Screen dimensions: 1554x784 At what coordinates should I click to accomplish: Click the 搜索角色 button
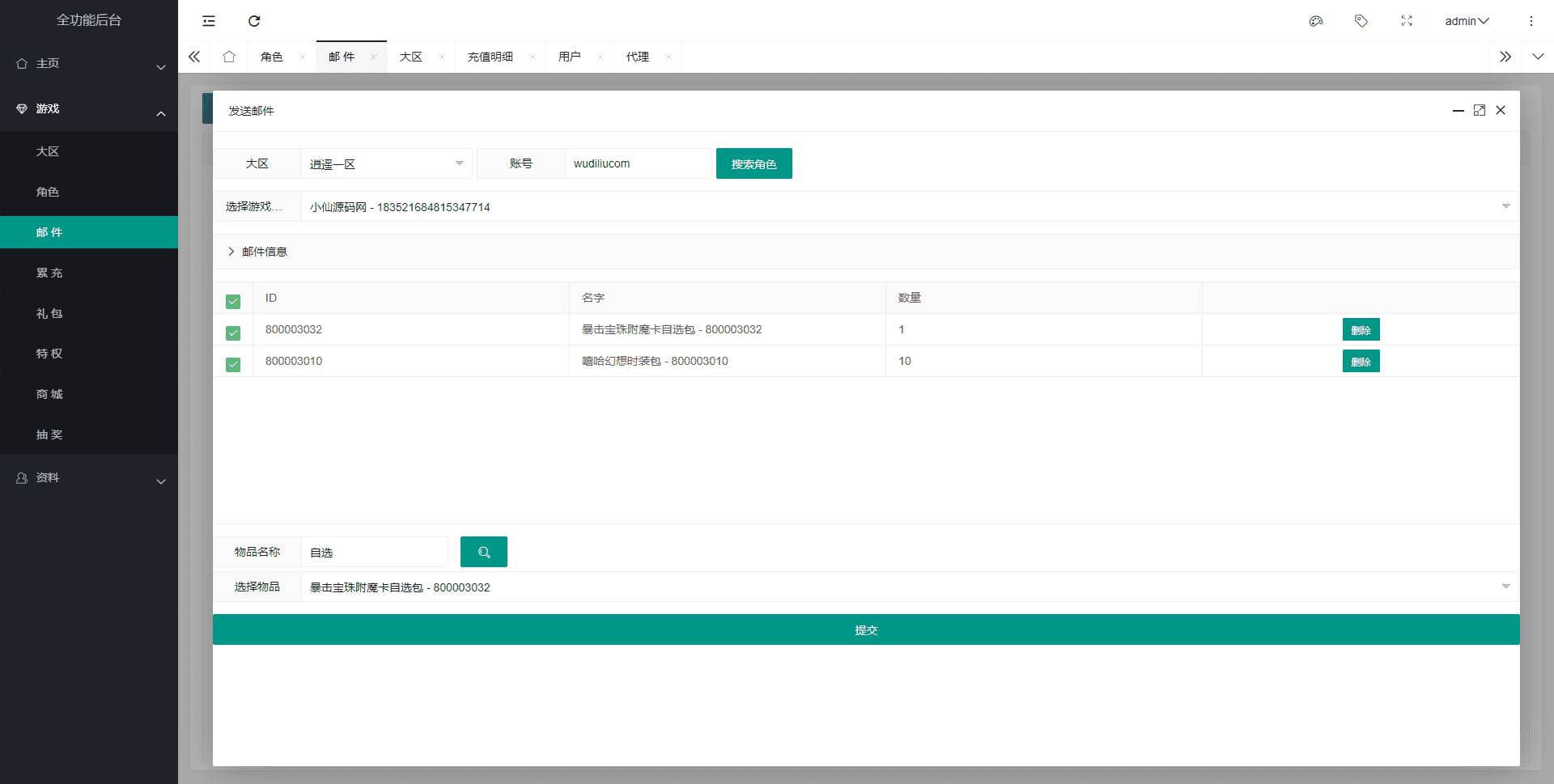(x=754, y=163)
